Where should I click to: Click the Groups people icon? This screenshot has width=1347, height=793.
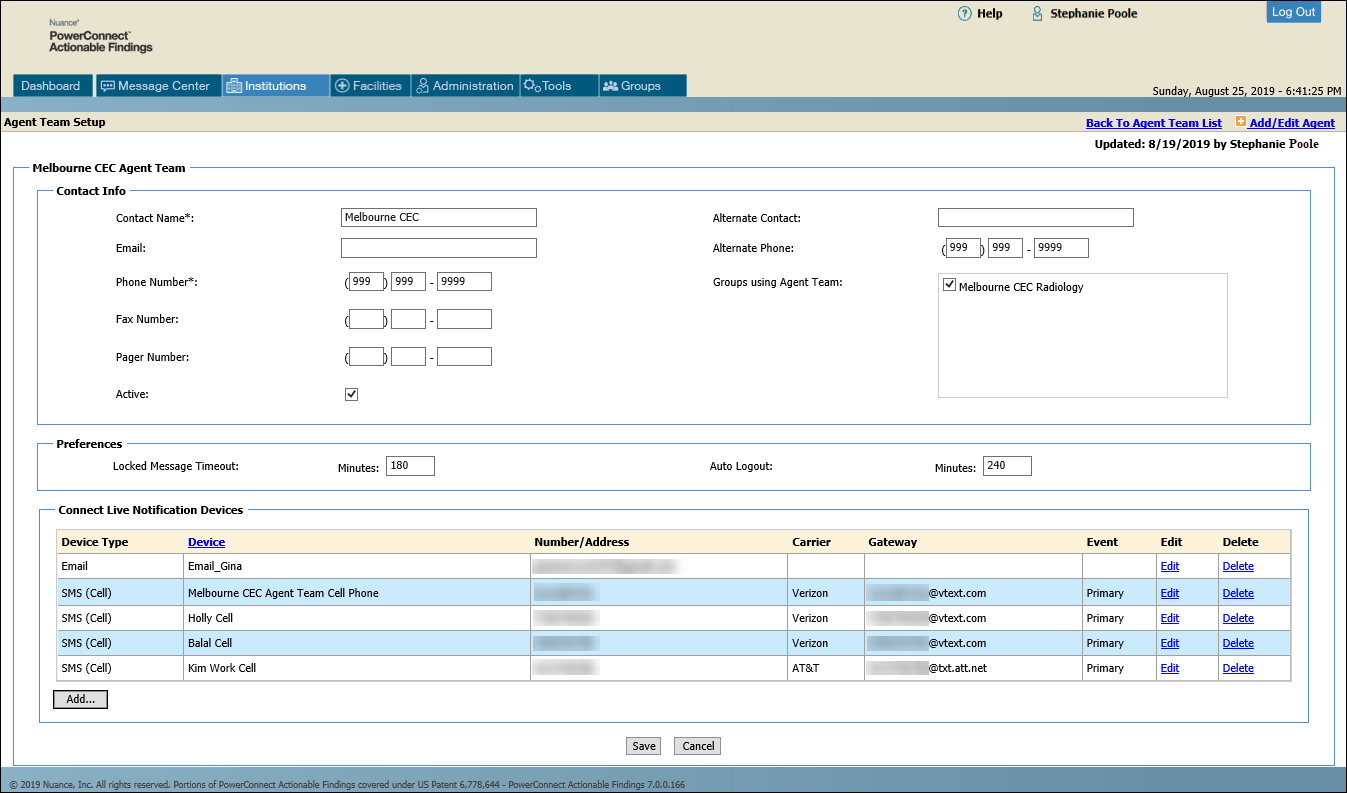pos(610,86)
